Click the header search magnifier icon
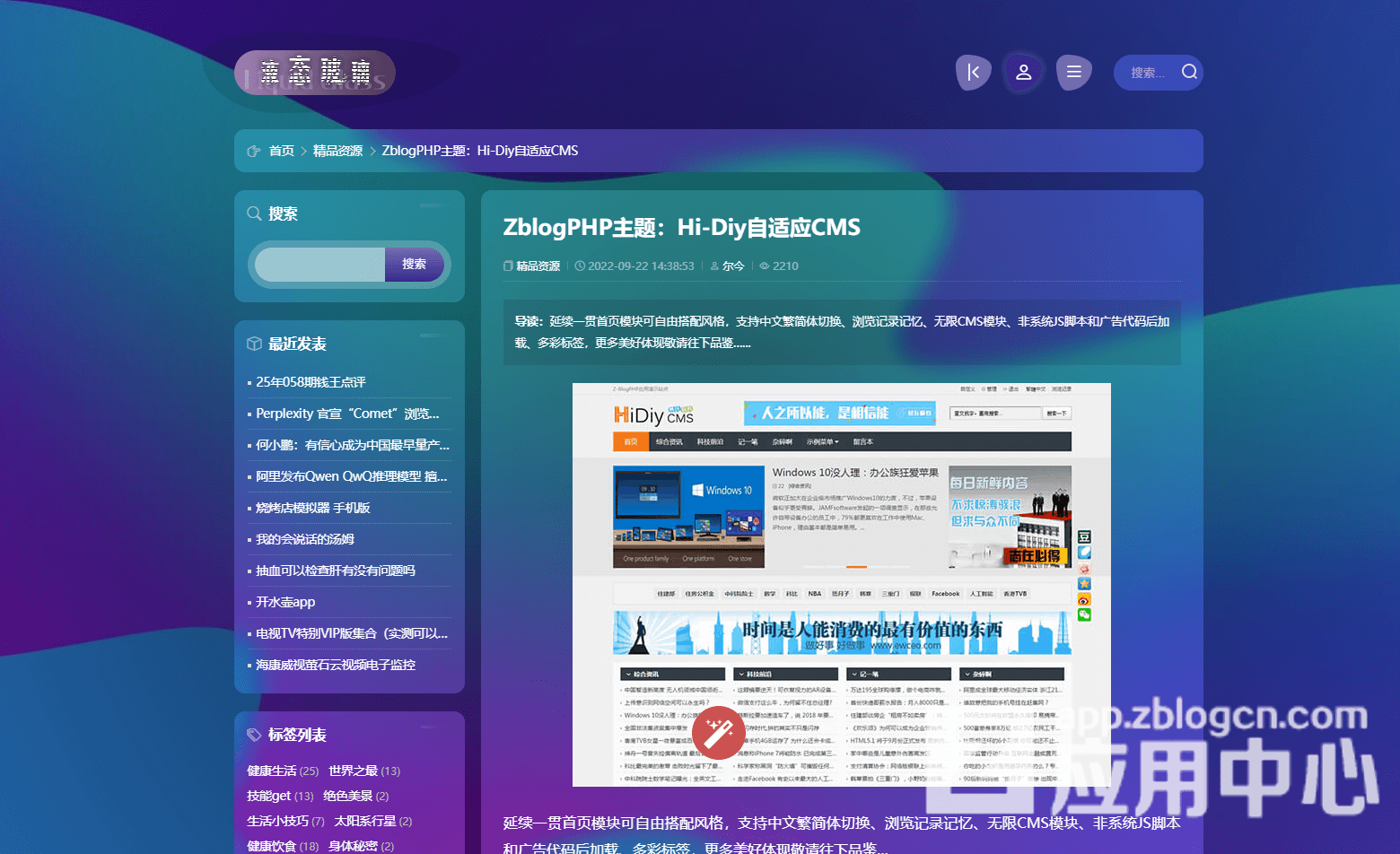The image size is (1400, 854). 1189,72
